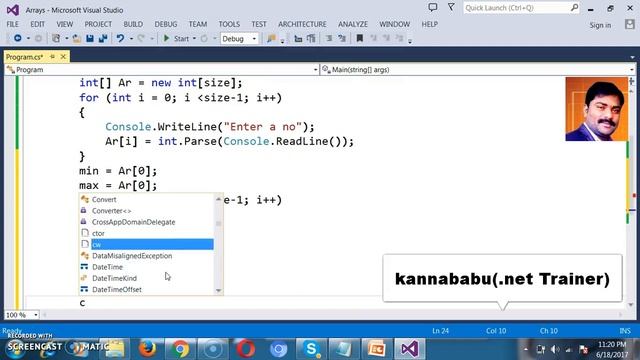Close the Program.cs tab

coord(63,57)
